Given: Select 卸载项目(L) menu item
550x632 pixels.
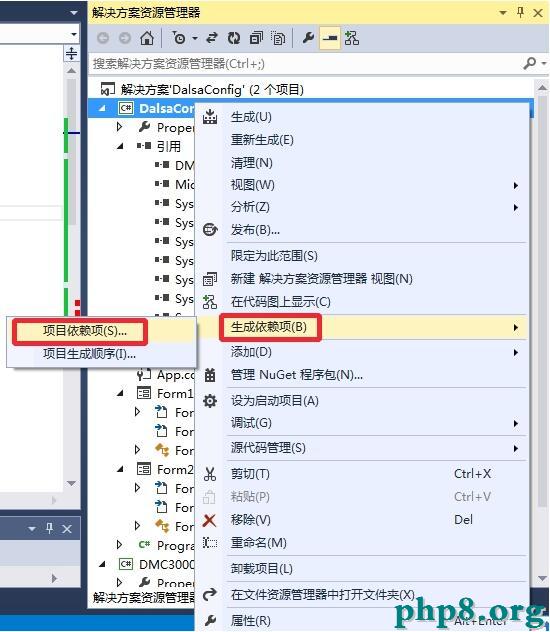Looking at the screenshot, I should click(x=361, y=569).
